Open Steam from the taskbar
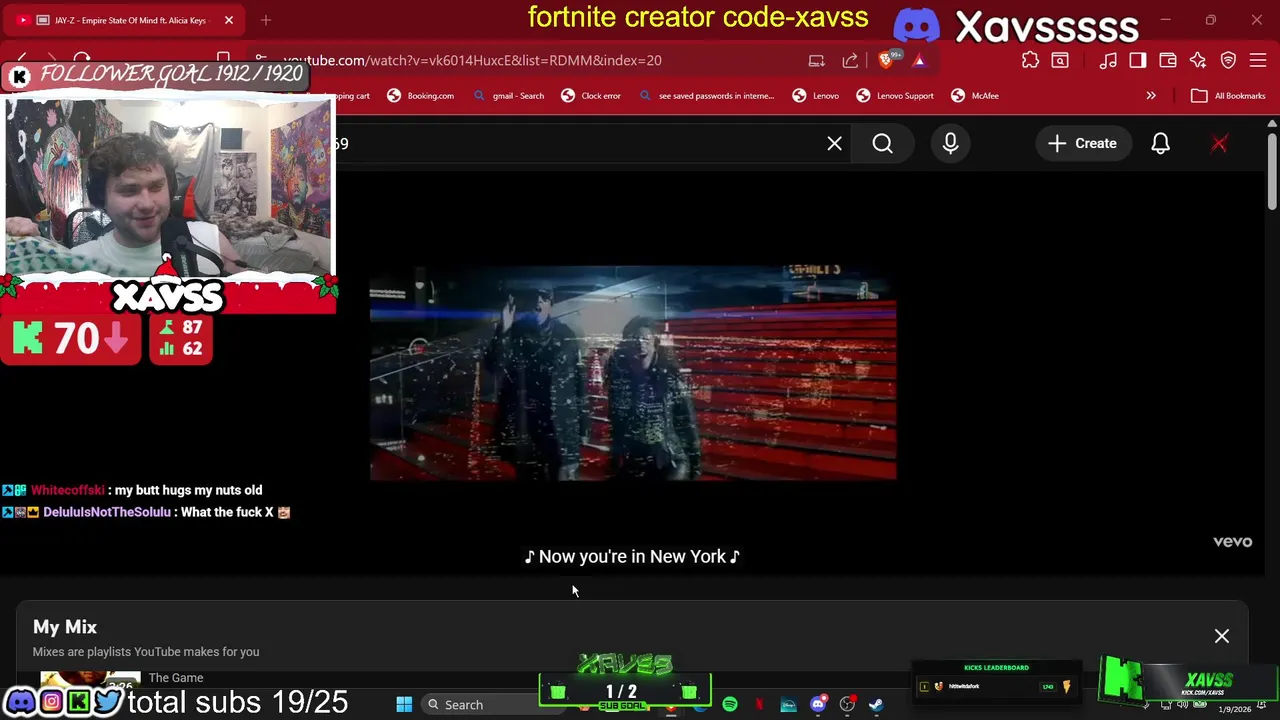 (x=876, y=705)
